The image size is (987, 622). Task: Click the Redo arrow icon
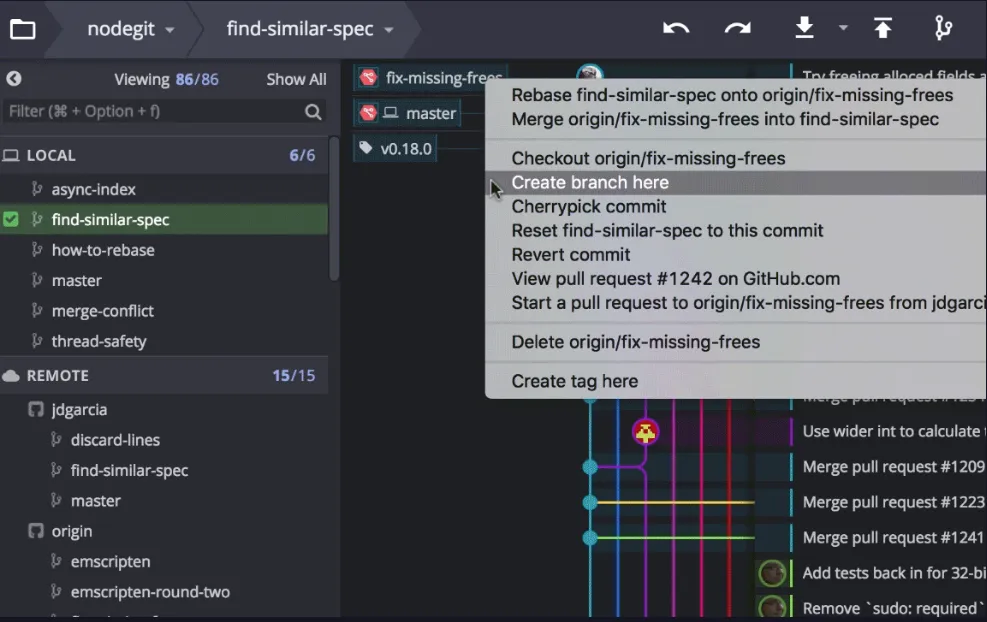pos(738,29)
